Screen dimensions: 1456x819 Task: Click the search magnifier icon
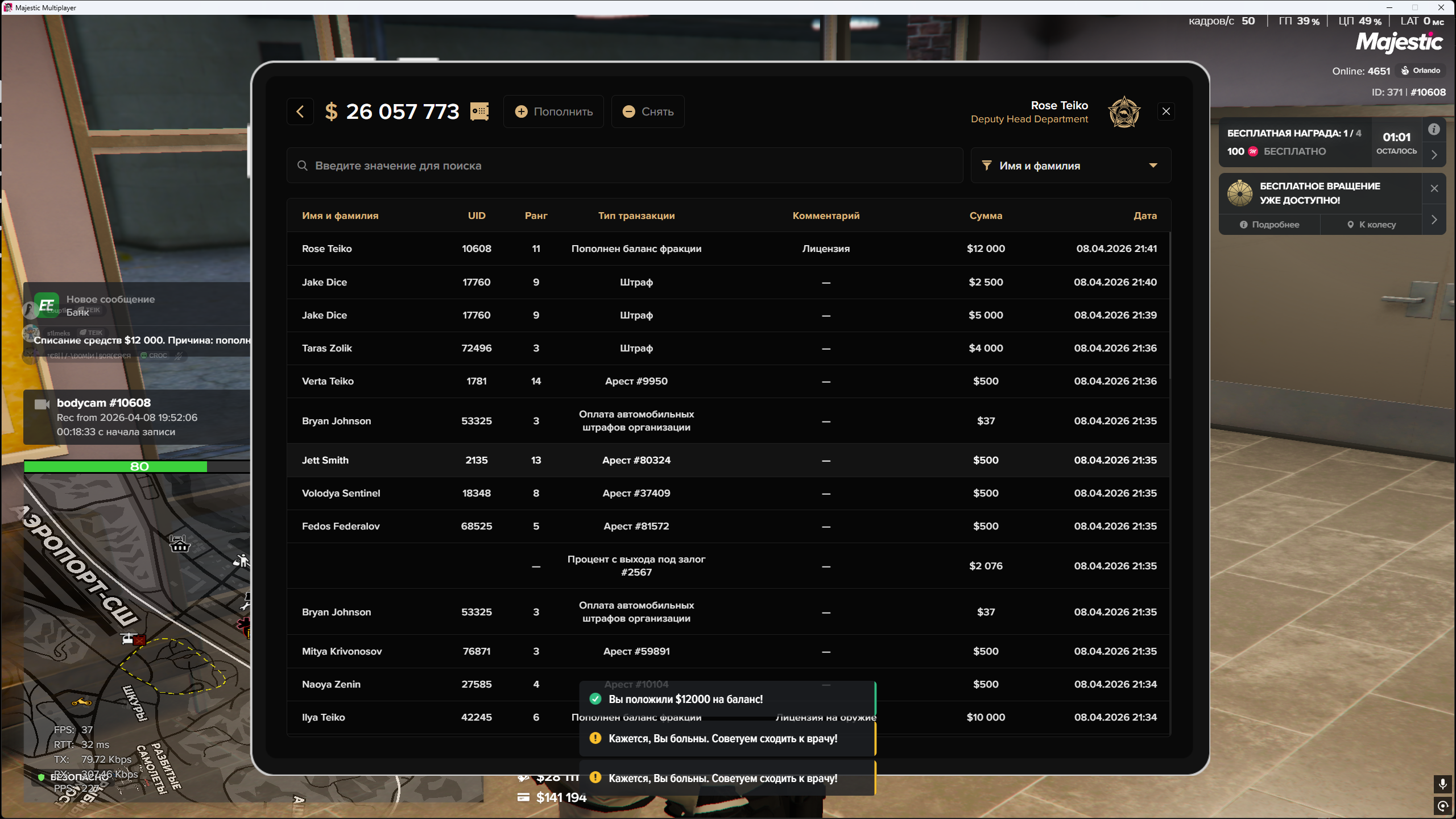303,166
